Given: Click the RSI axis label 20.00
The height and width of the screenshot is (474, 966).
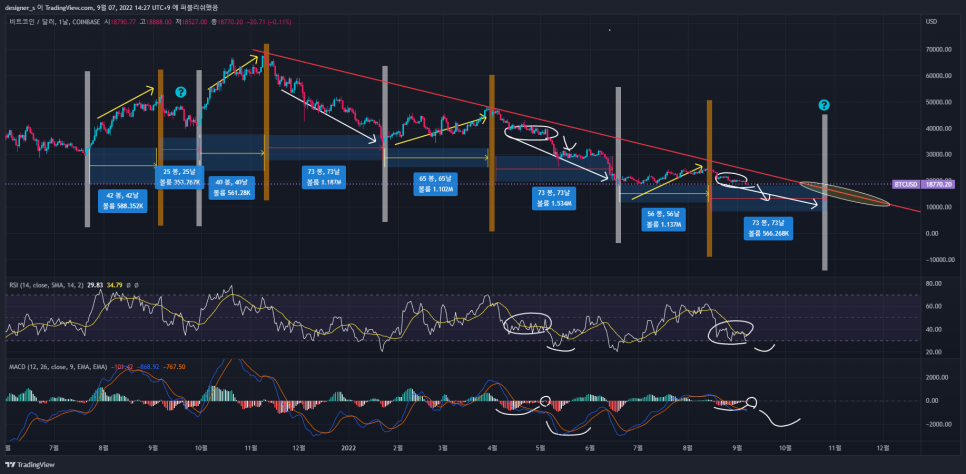Looking at the screenshot, I should 932,352.
